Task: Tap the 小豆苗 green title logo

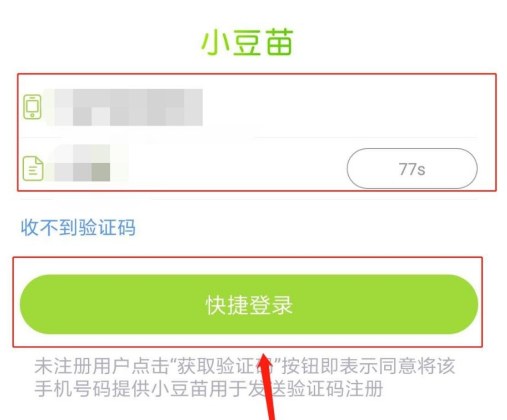Action: pyautogui.click(x=247, y=42)
